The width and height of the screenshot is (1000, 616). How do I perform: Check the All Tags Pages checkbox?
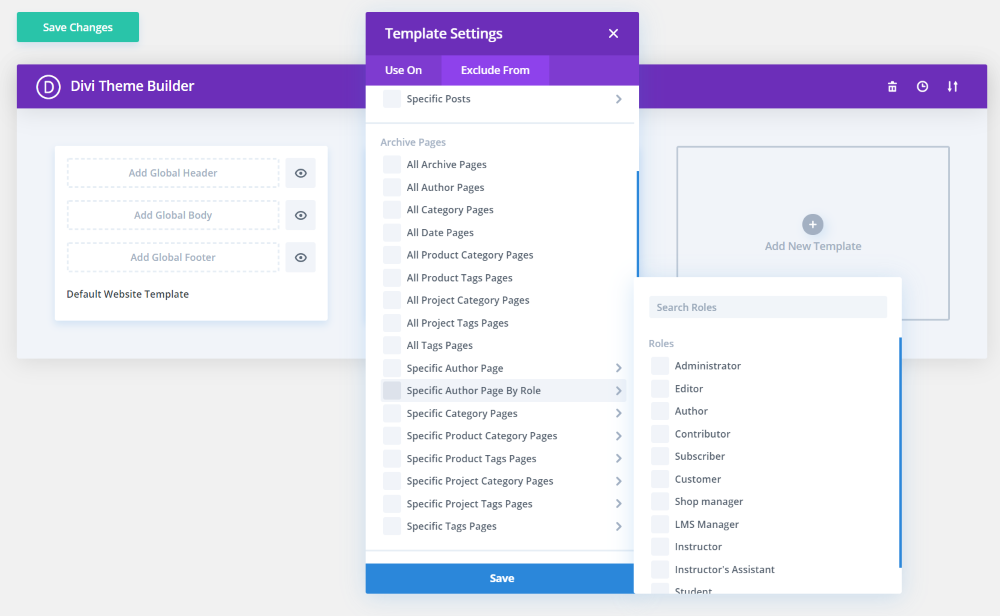392,346
